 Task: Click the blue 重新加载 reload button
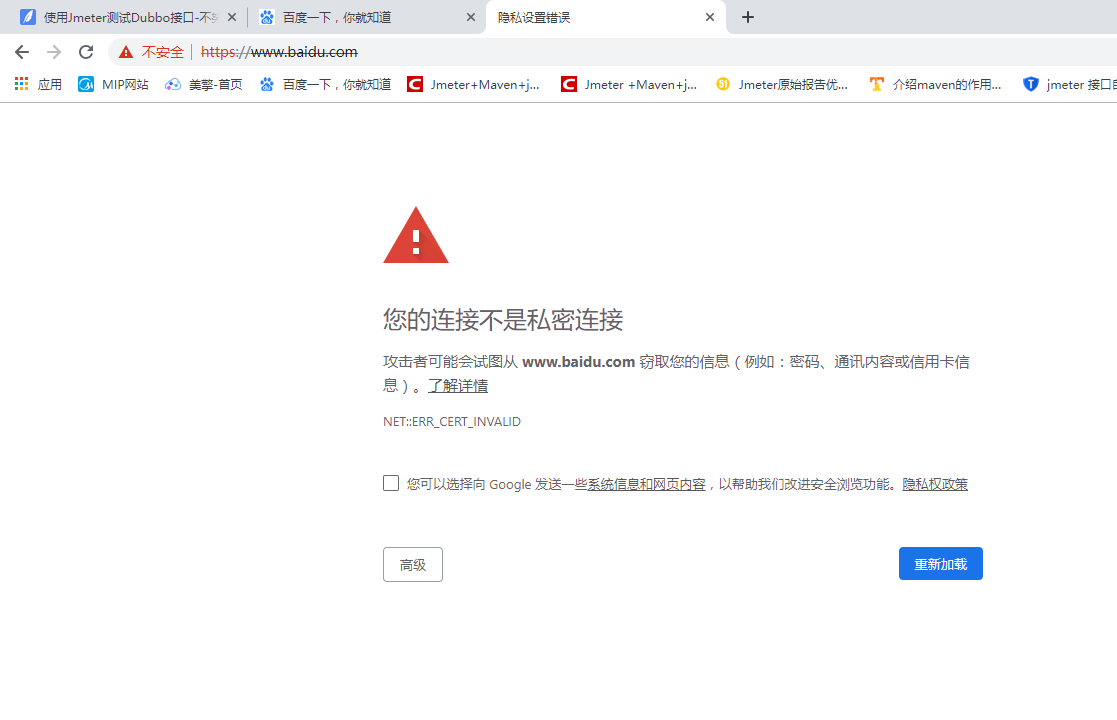click(x=940, y=564)
